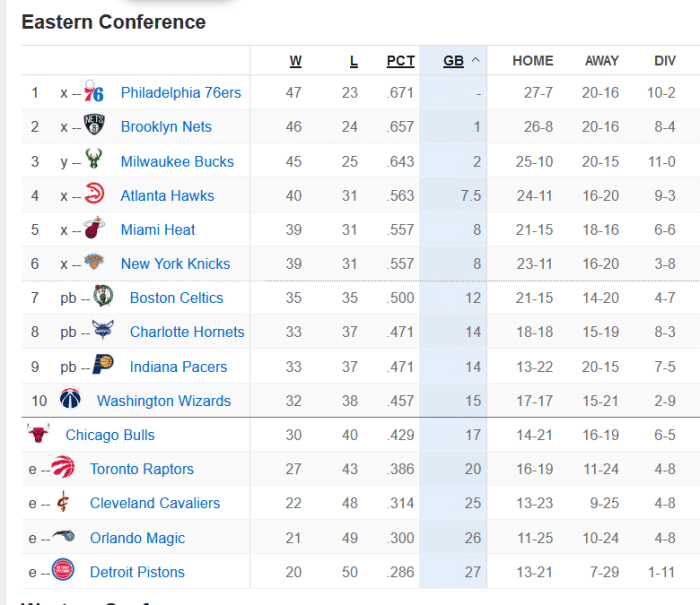Click the Chicago Bulls logo icon
The height and width of the screenshot is (605, 700).
pos(39,435)
